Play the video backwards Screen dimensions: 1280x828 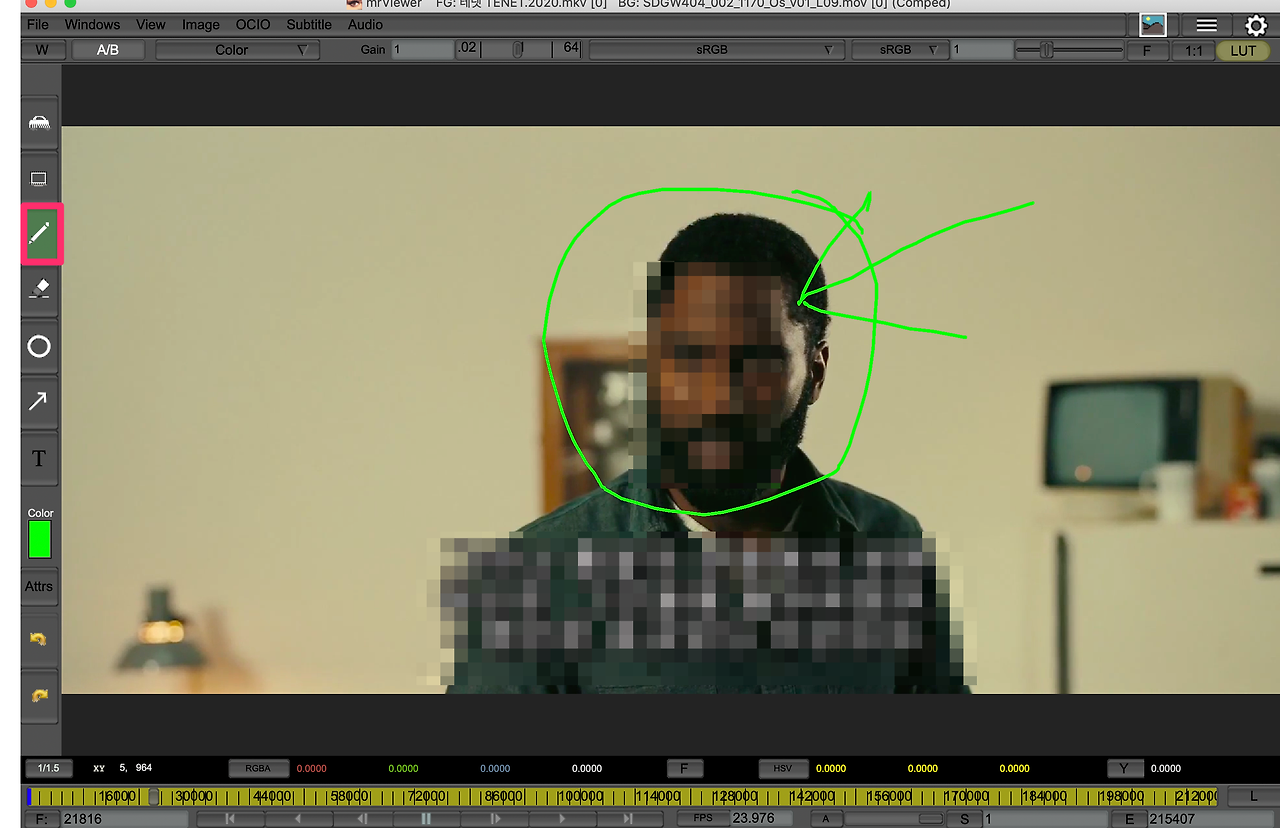(296, 819)
